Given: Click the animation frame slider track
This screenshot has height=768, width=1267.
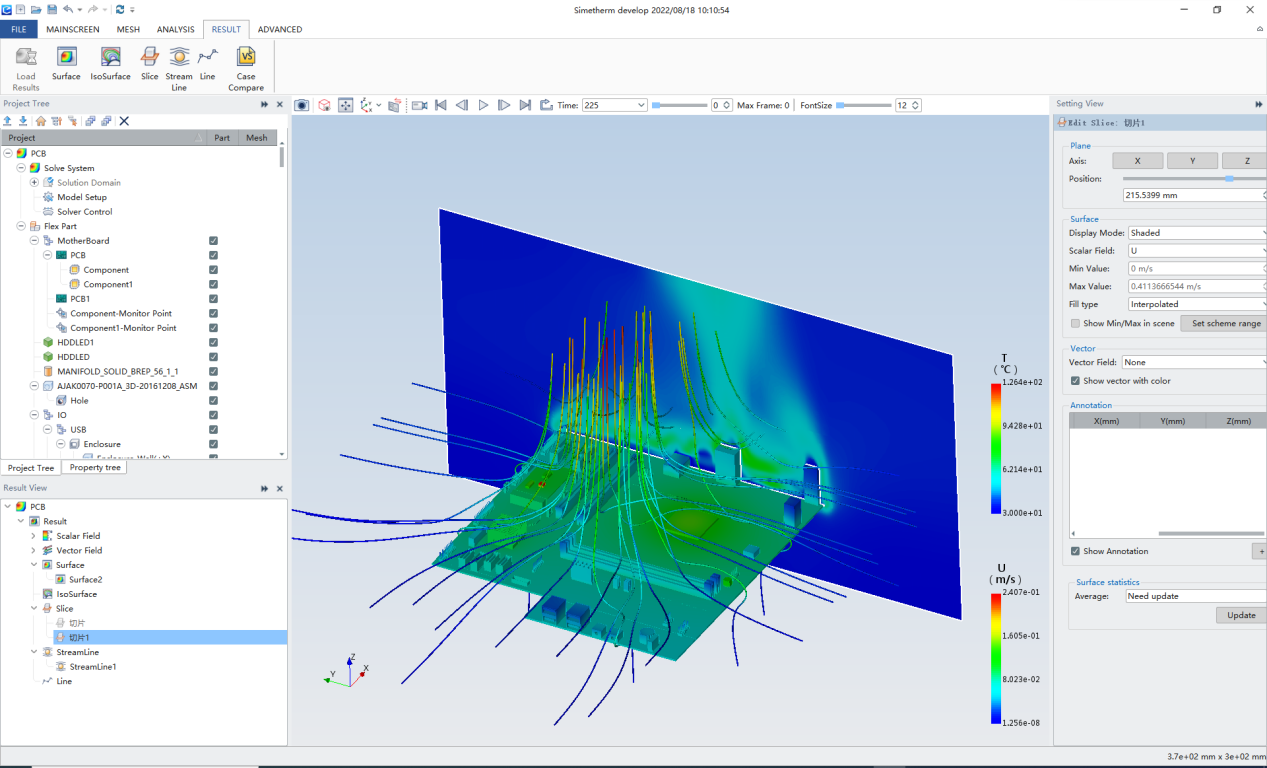Looking at the screenshot, I should pos(680,105).
